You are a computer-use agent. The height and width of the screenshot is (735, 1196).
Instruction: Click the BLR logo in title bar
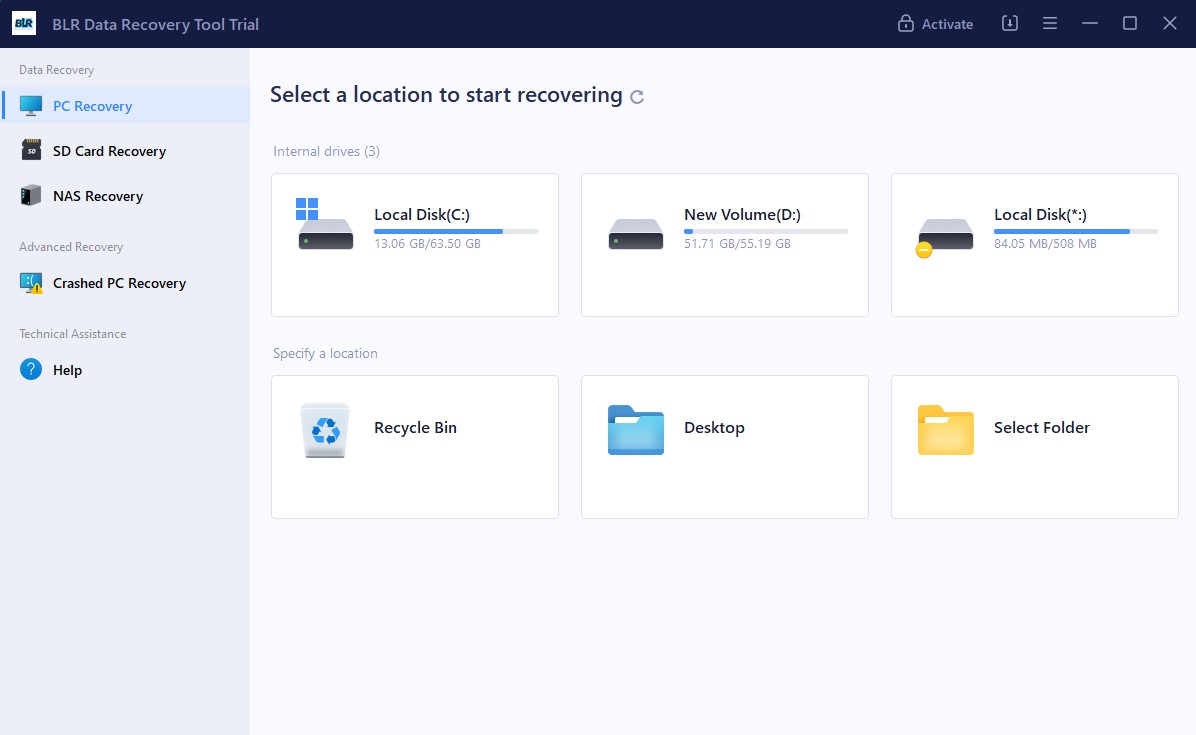24,24
